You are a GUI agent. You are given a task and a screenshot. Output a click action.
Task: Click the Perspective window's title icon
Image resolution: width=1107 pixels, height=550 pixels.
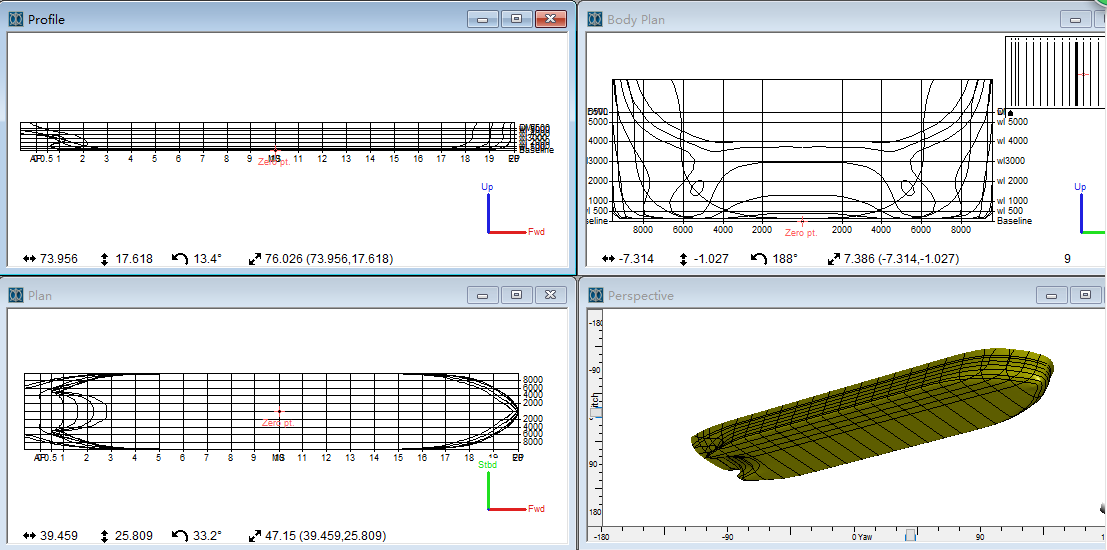tap(596, 296)
